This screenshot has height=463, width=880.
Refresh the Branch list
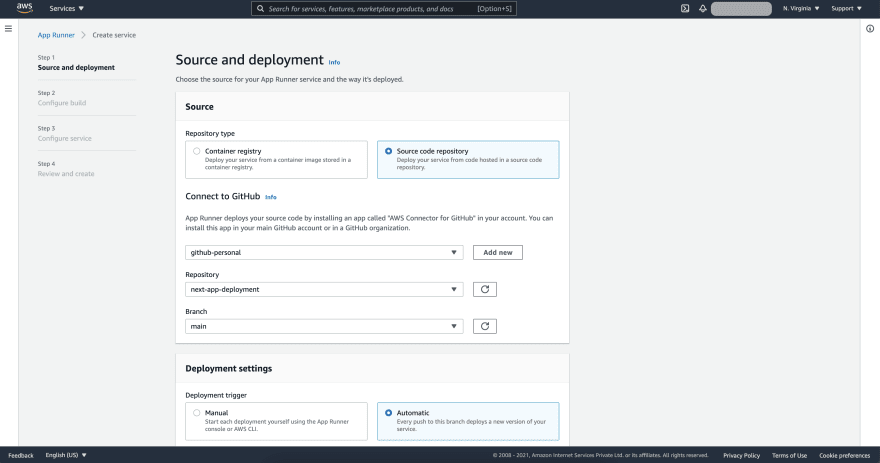click(x=485, y=326)
